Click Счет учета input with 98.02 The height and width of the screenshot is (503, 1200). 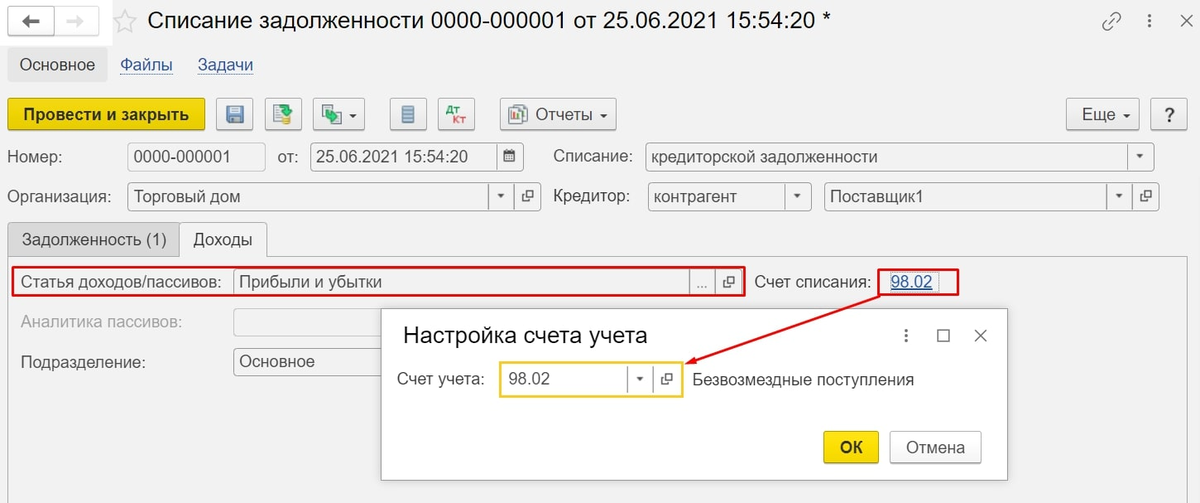coord(563,380)
